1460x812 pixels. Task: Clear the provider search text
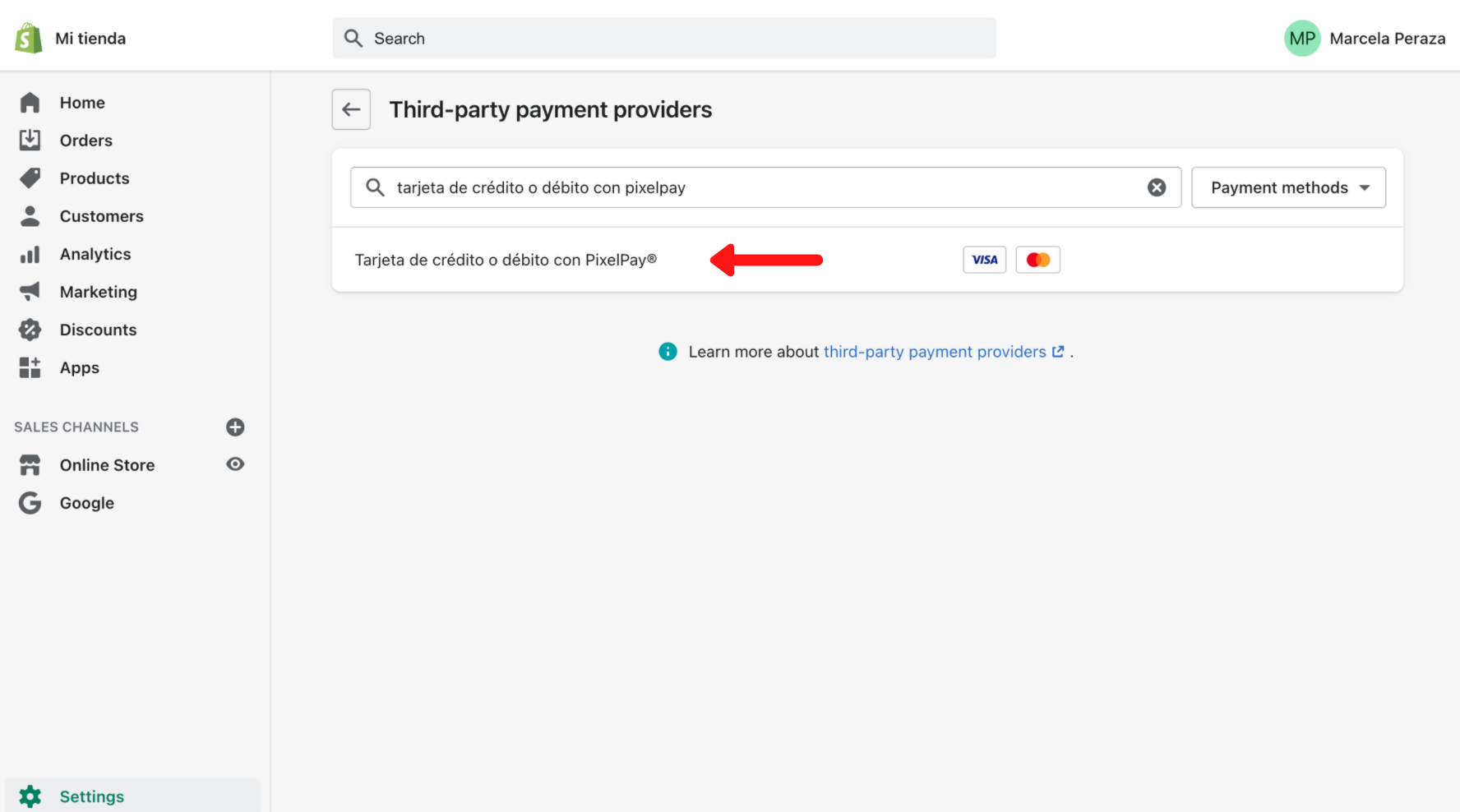click(1157, 187)
